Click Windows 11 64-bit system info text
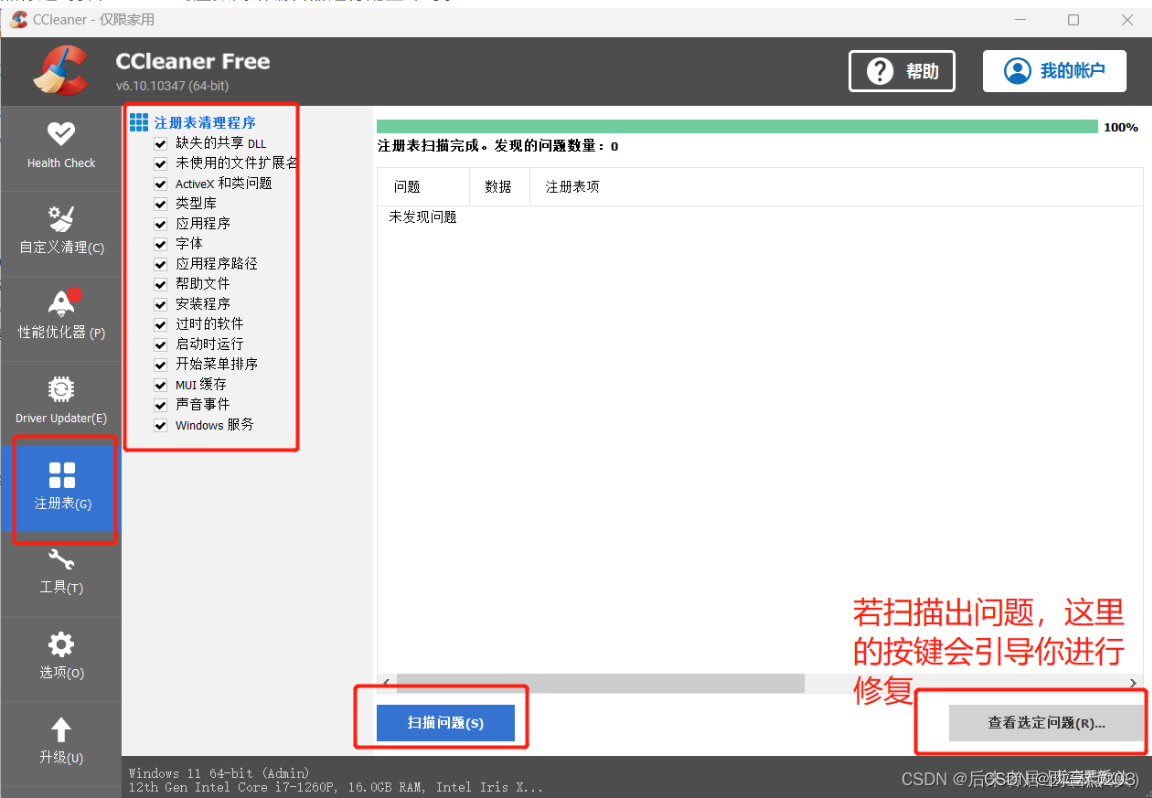This screenshot has height=798, width=1152. (x=219, y=773)
